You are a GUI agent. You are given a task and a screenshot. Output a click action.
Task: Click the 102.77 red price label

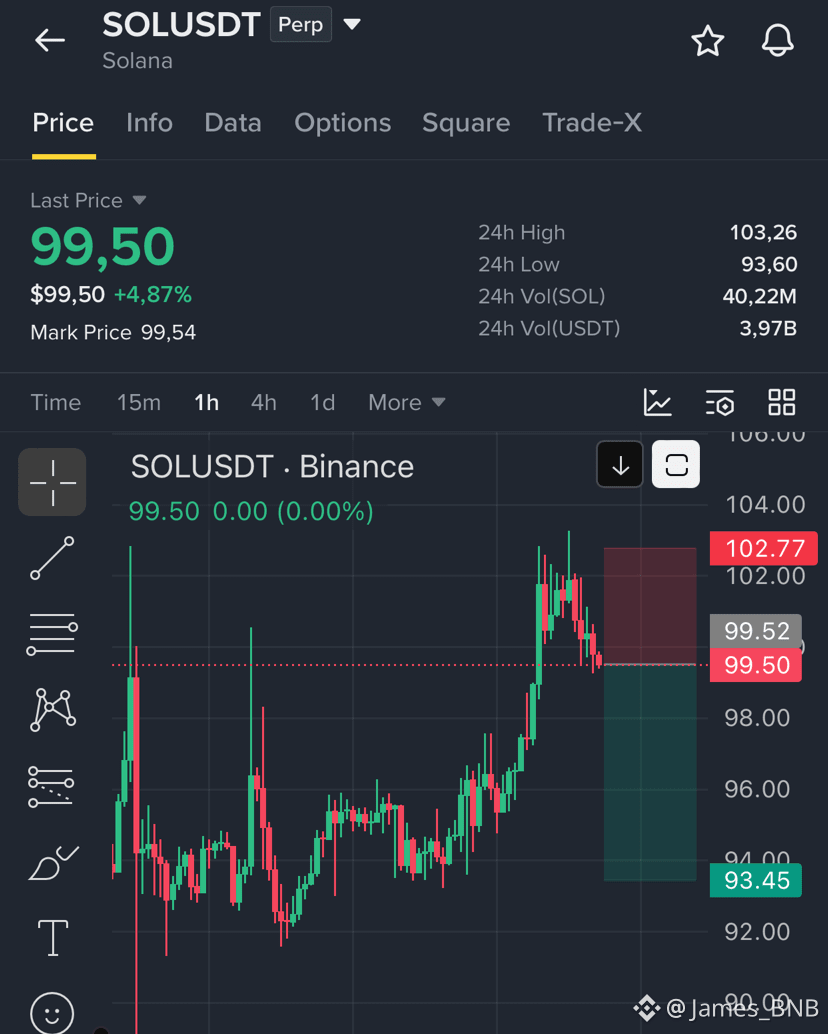coord(763,548)
